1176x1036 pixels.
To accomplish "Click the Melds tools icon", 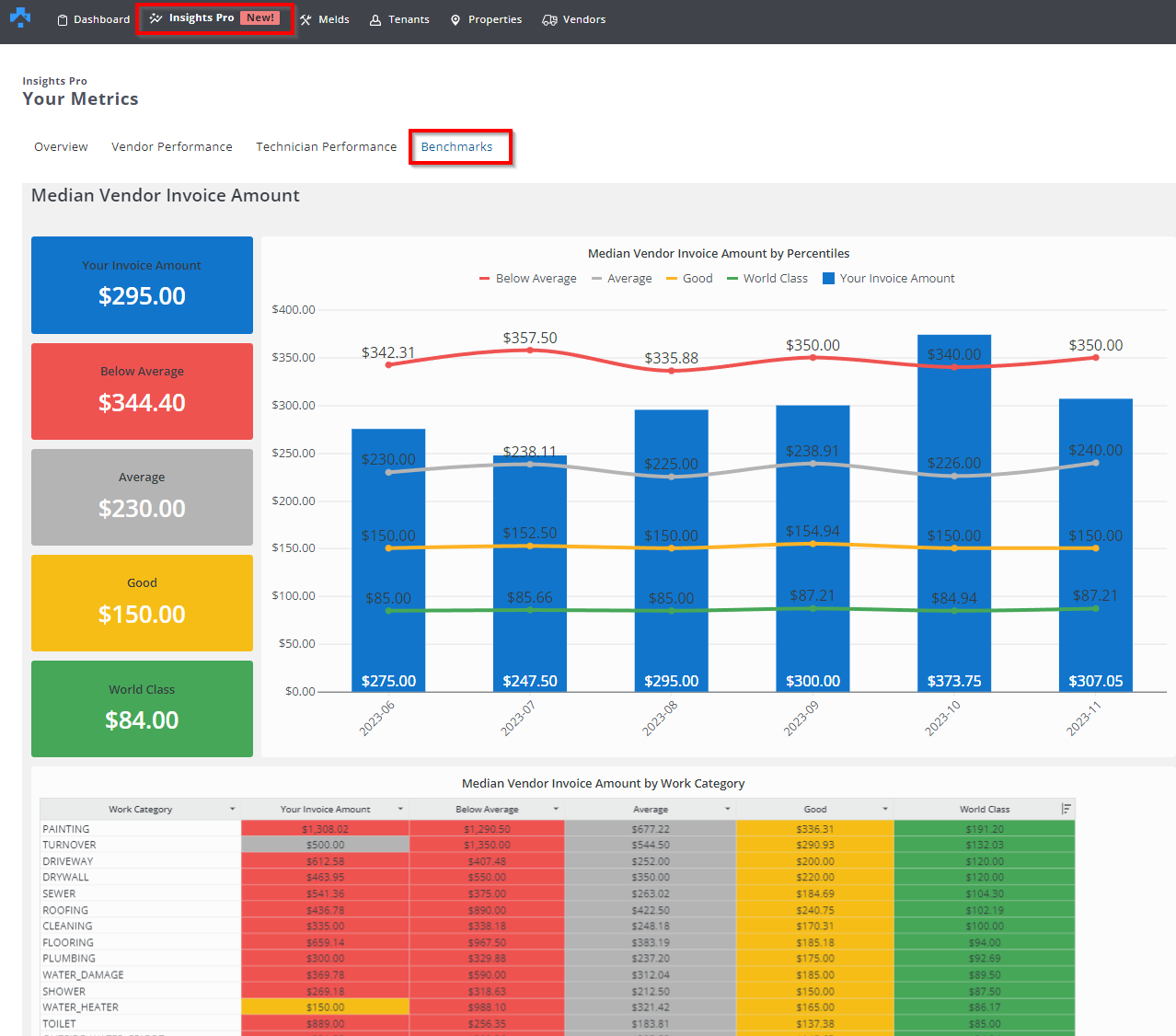I will [x=306, y=20].
